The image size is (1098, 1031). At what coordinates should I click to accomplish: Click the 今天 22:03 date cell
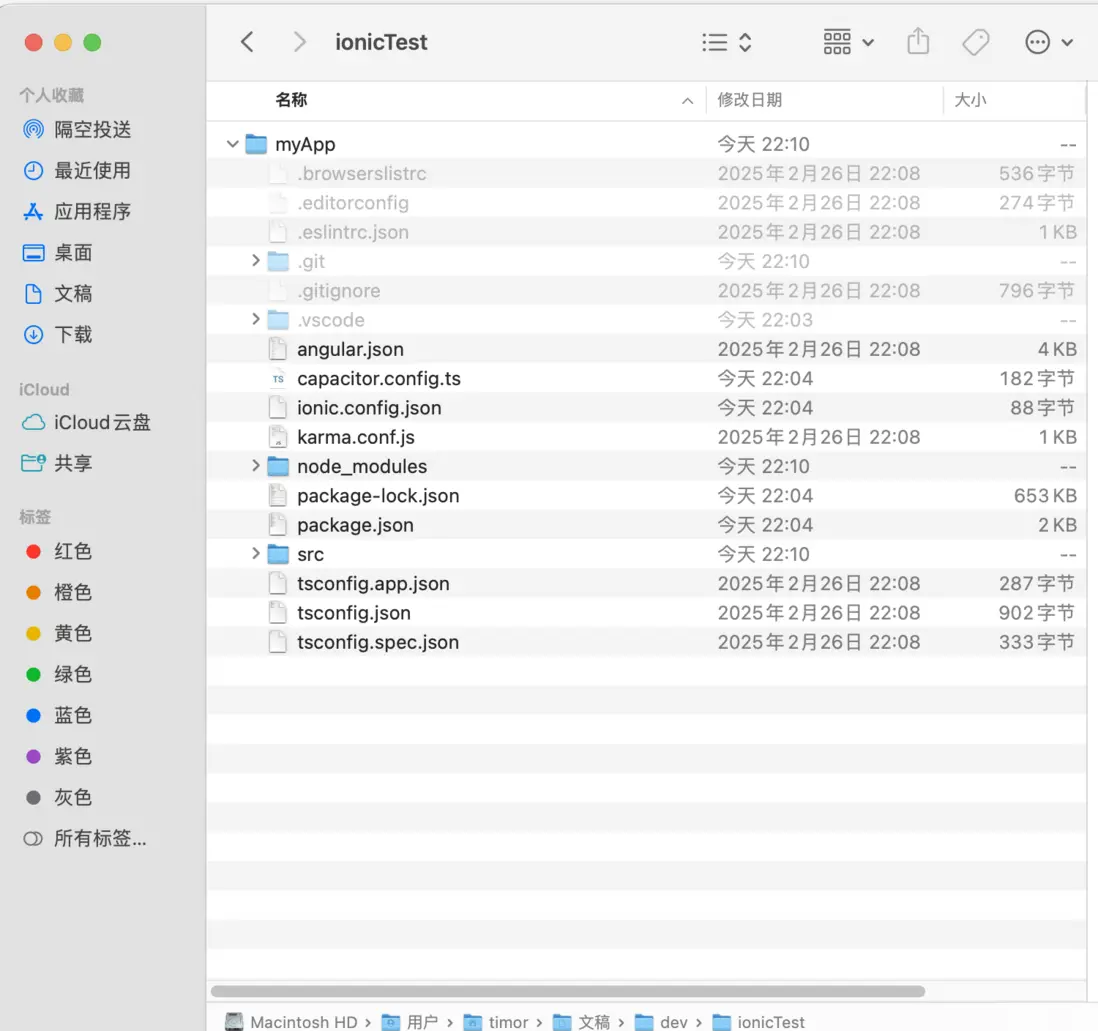tap(765, 320)
